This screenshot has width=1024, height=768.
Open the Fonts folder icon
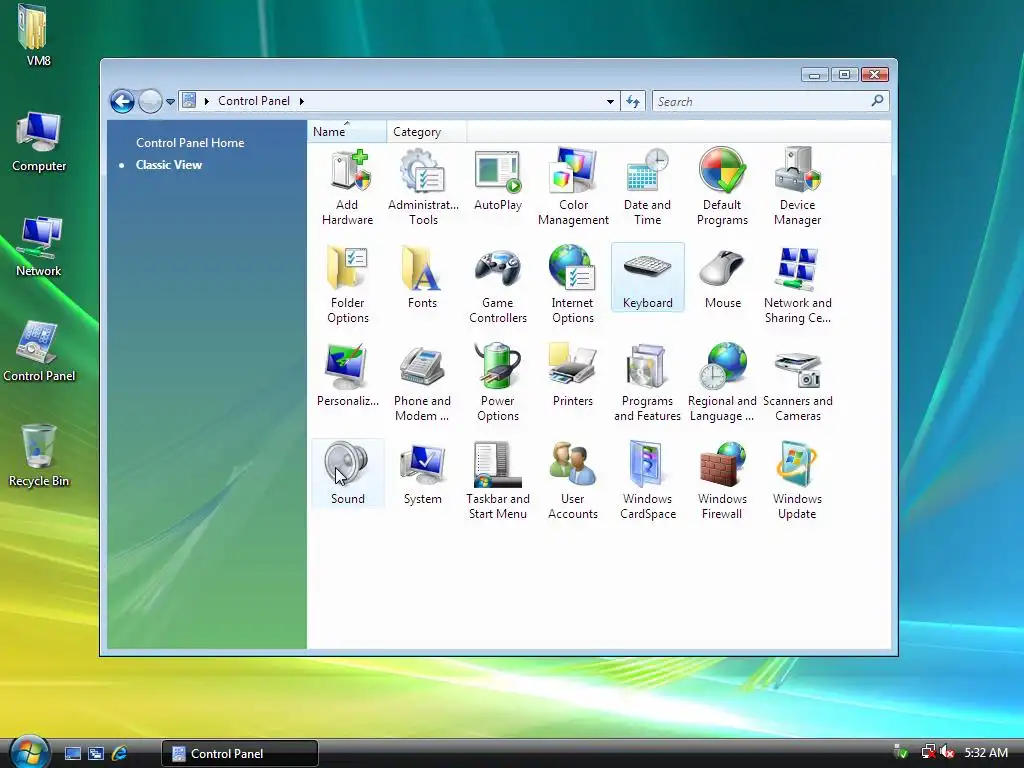(x=423, y=278)
